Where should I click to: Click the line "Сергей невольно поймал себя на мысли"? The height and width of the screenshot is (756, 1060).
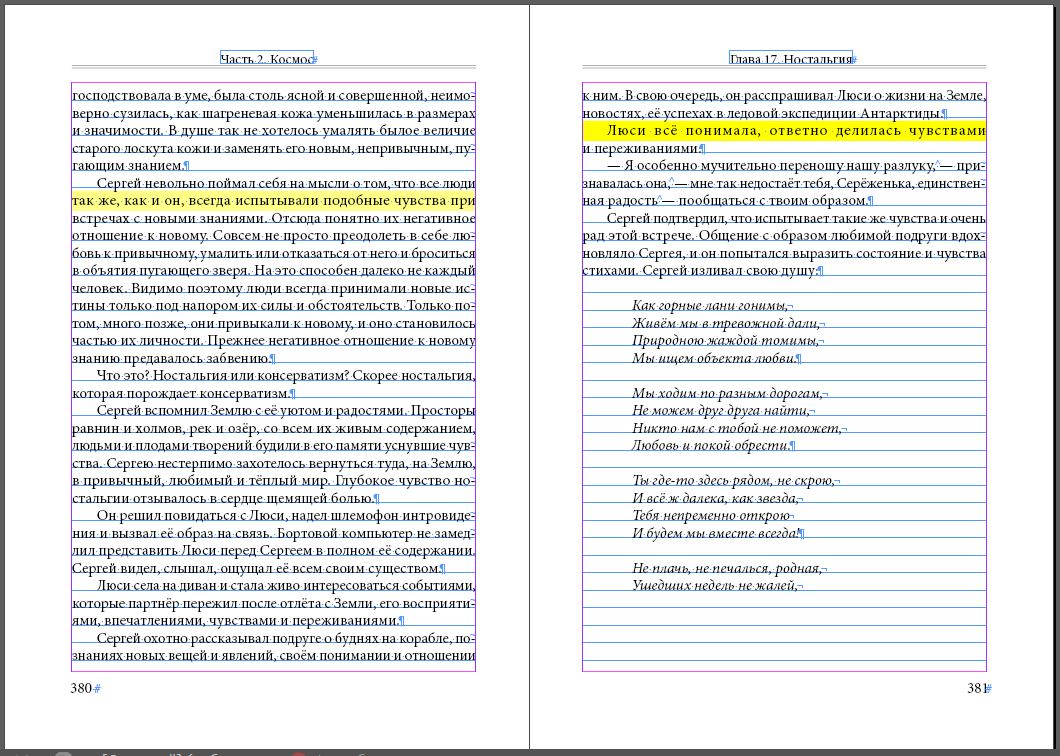[286, 183]
